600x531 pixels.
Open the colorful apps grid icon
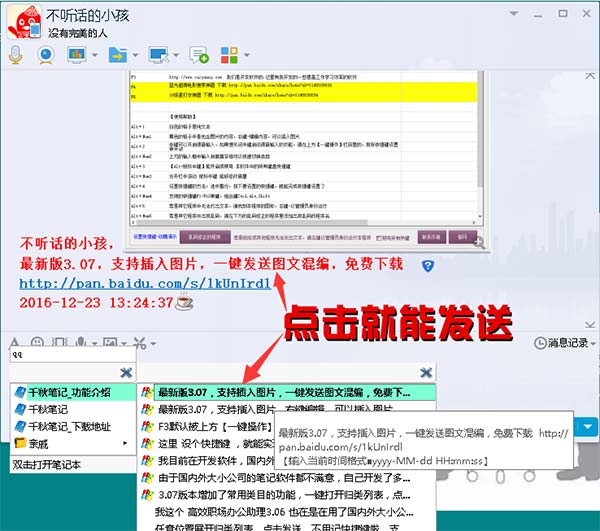(x=230, y=55)
